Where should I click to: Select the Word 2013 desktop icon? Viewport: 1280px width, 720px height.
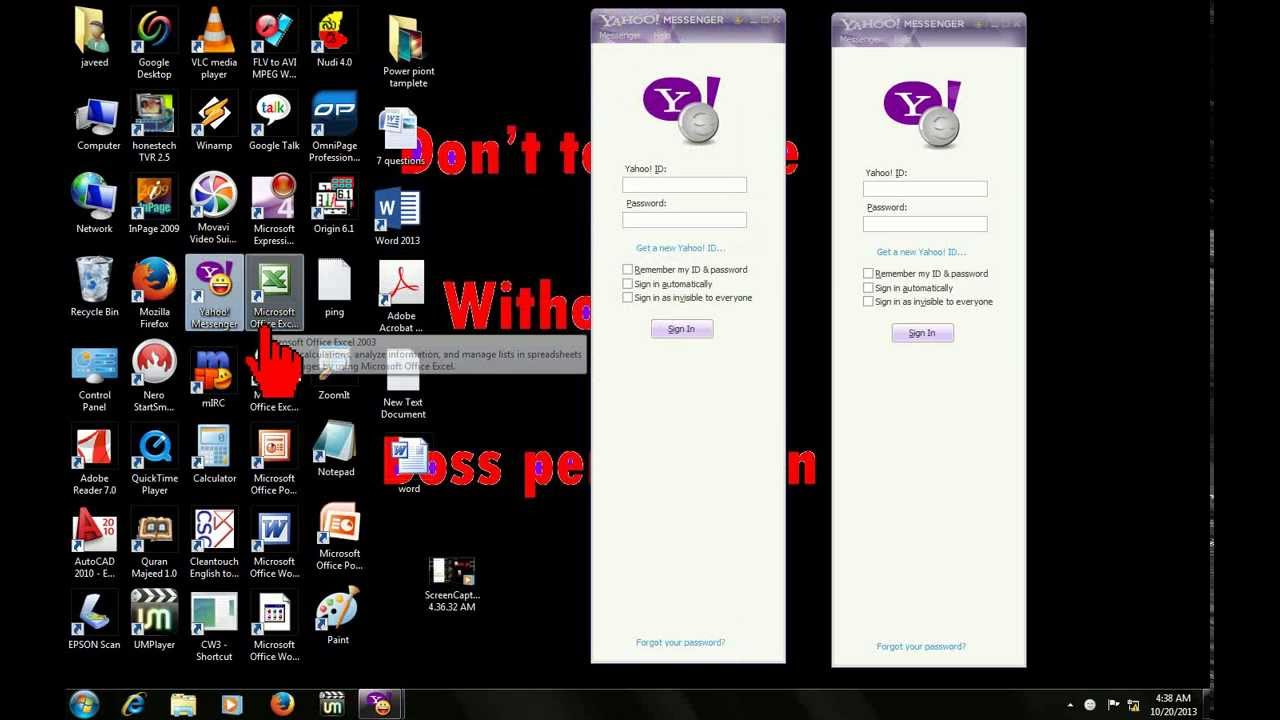397,216
